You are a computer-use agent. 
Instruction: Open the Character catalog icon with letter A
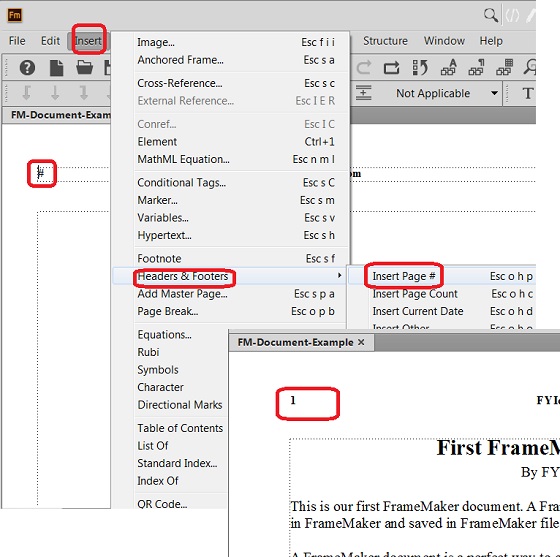pyautogui.click(x=448, y=67)
